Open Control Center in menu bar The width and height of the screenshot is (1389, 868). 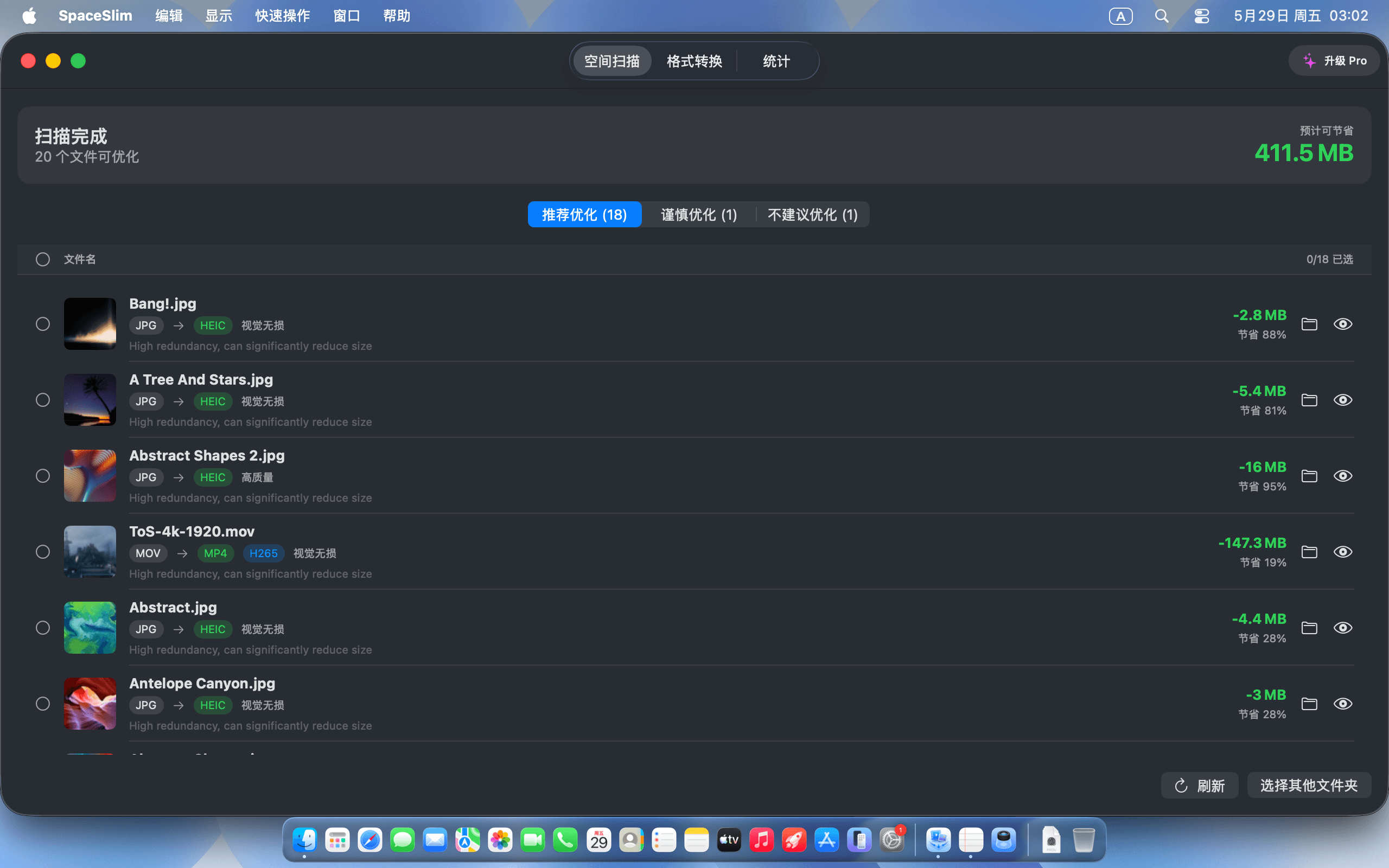(1201, 16)
